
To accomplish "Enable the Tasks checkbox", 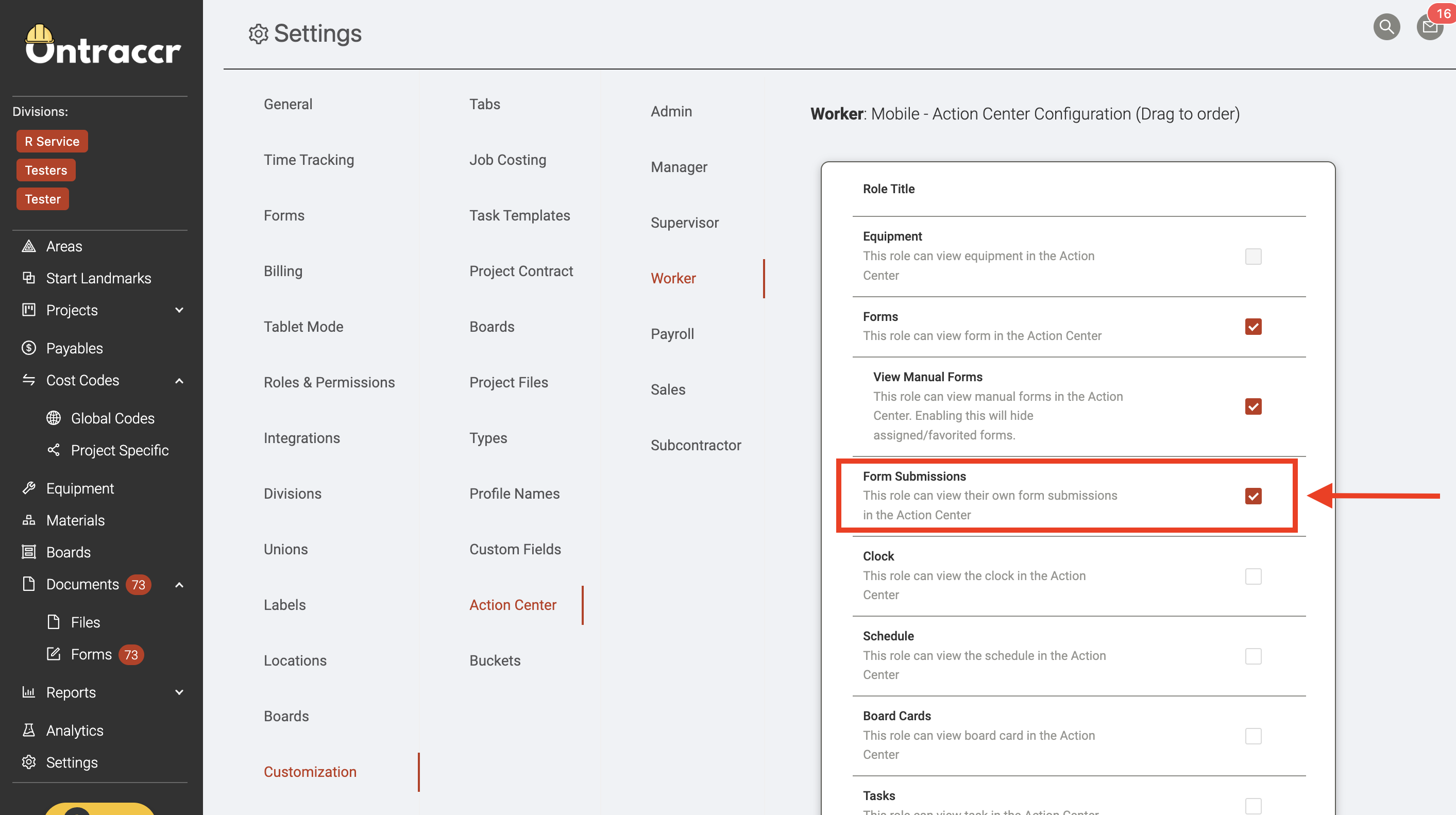I will (1253, 806).
